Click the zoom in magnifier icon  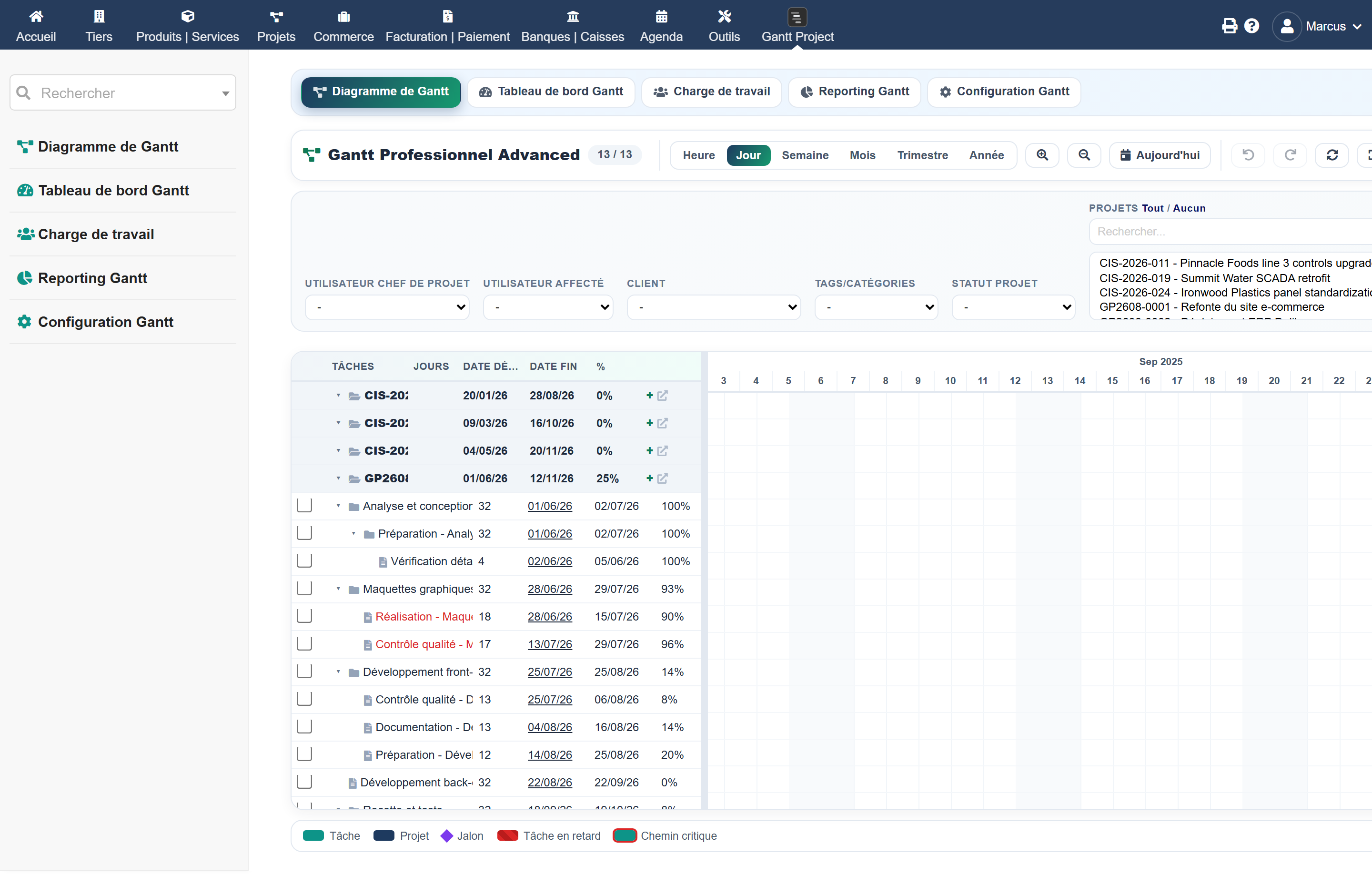[1042, 155]
